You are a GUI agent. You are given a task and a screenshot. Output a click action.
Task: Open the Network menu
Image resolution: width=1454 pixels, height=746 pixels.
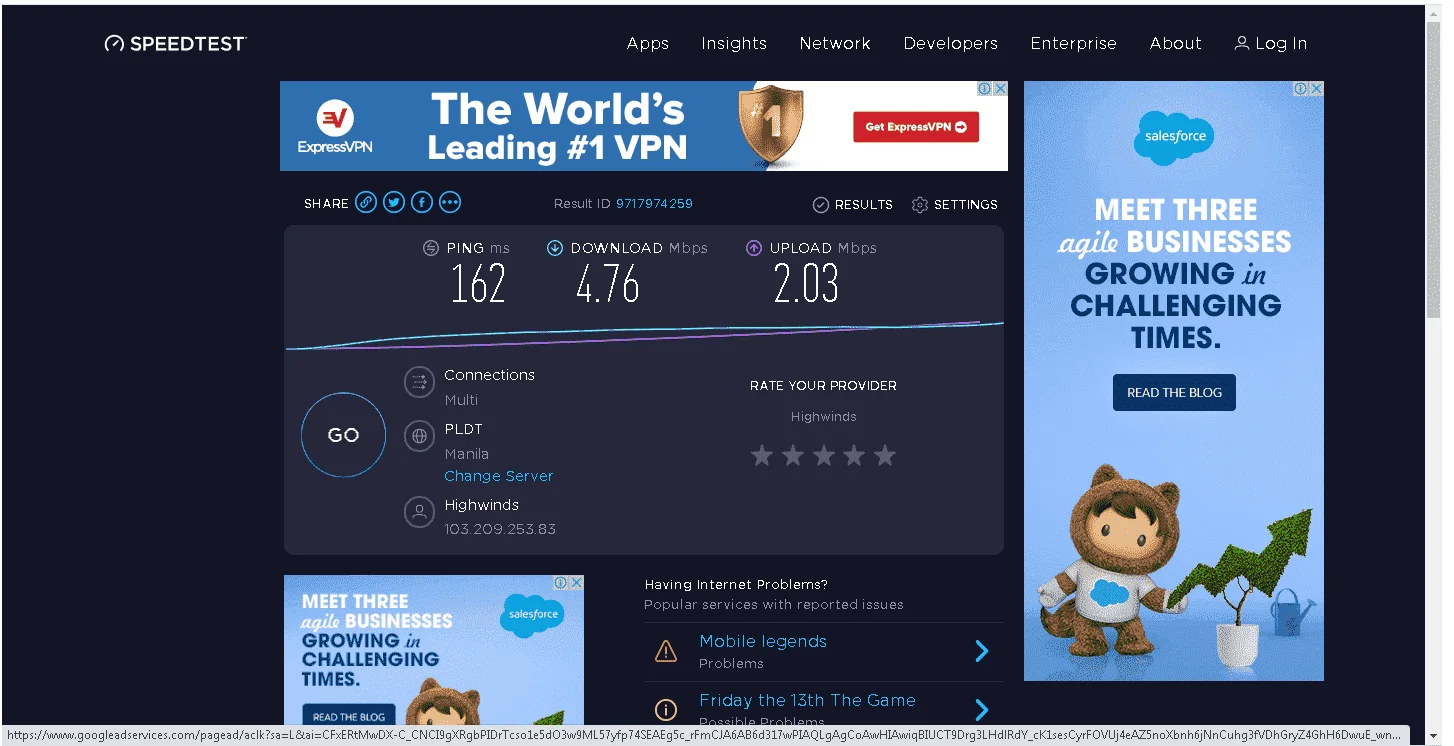click(x=835, y=43)
